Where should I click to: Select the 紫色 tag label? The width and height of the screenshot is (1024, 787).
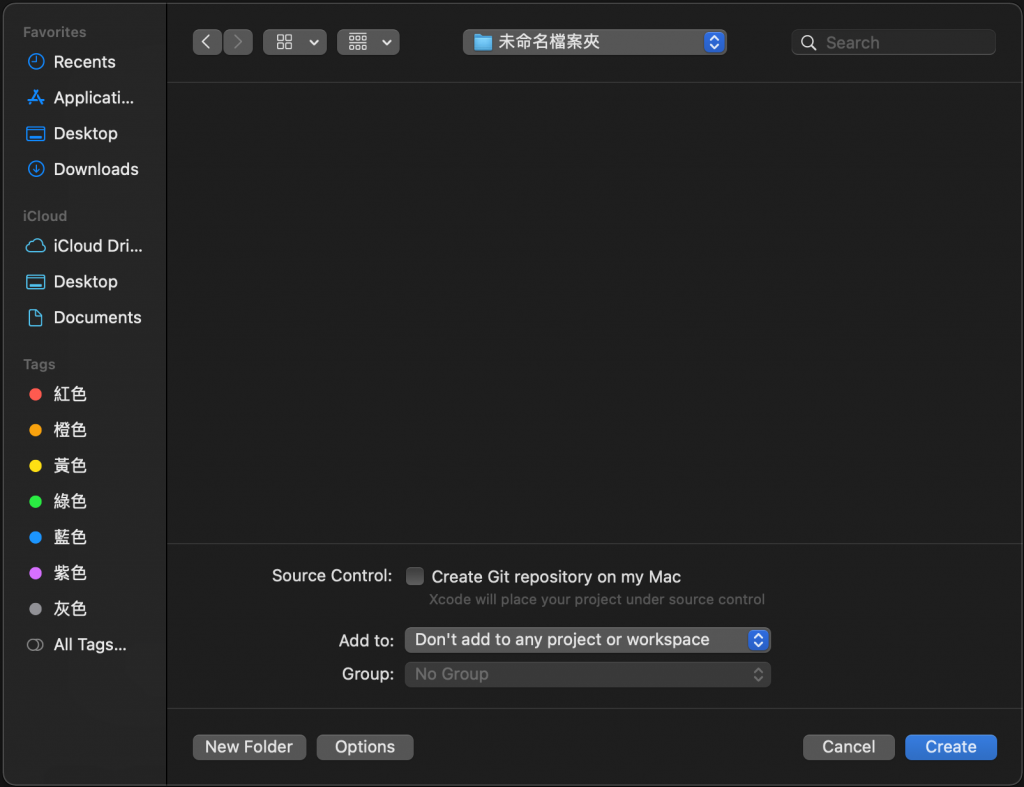click(x=70, y=573)
